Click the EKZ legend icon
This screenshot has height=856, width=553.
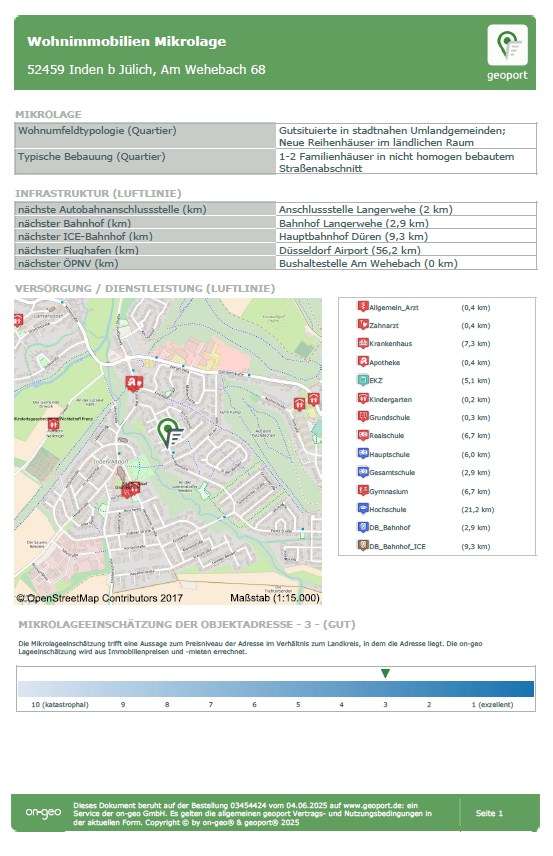click(x=363, y=380)
